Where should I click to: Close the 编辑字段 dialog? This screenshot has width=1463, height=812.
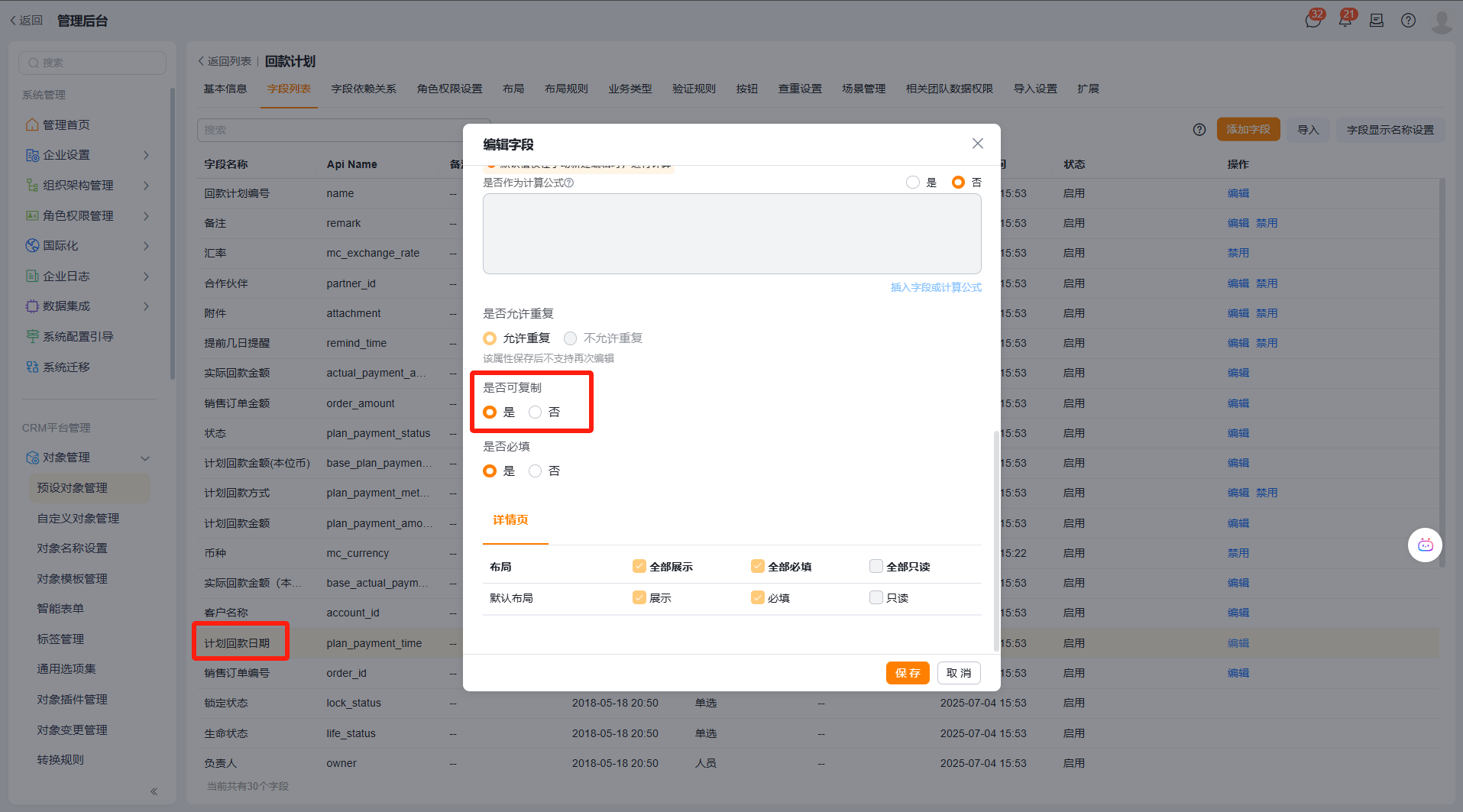[x=977, y=144]
